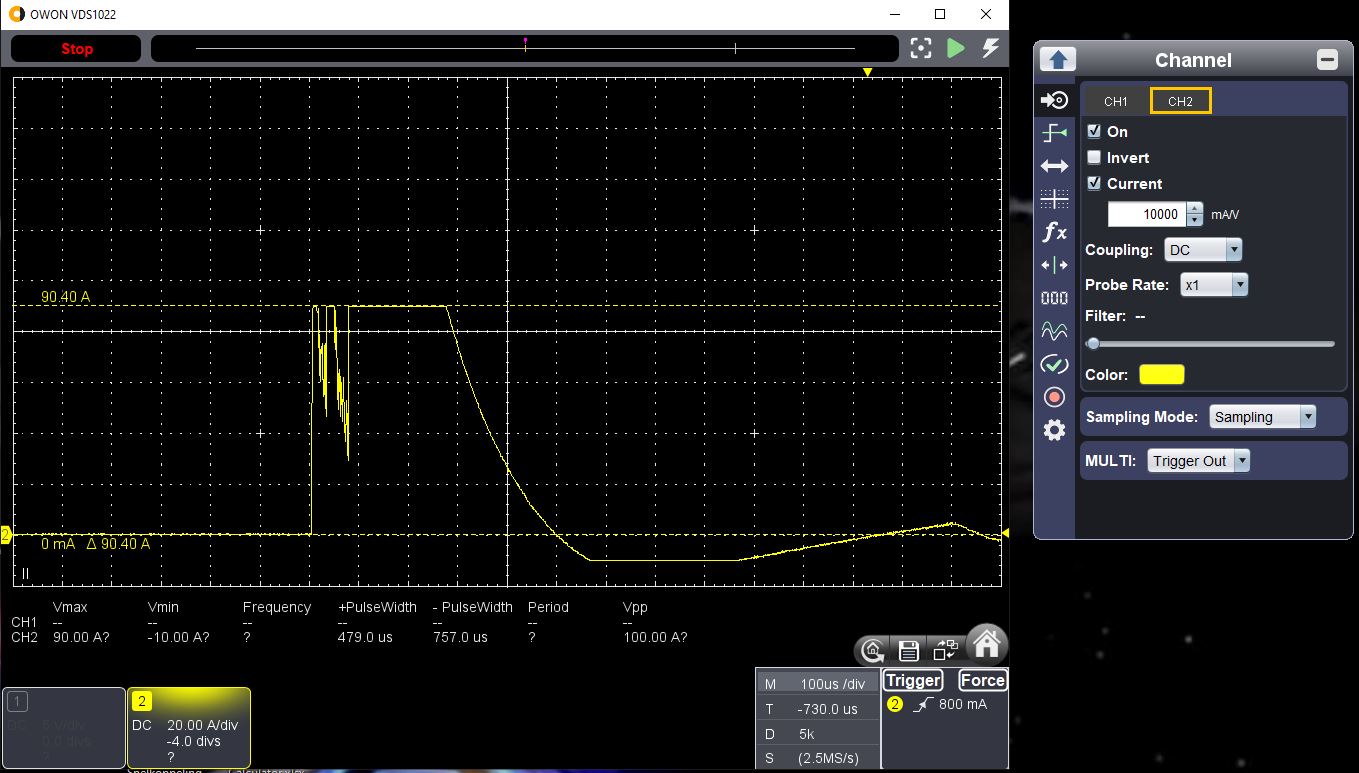
Task: Increase the mA/V value with the up stepper
Action: [1194, 208]
